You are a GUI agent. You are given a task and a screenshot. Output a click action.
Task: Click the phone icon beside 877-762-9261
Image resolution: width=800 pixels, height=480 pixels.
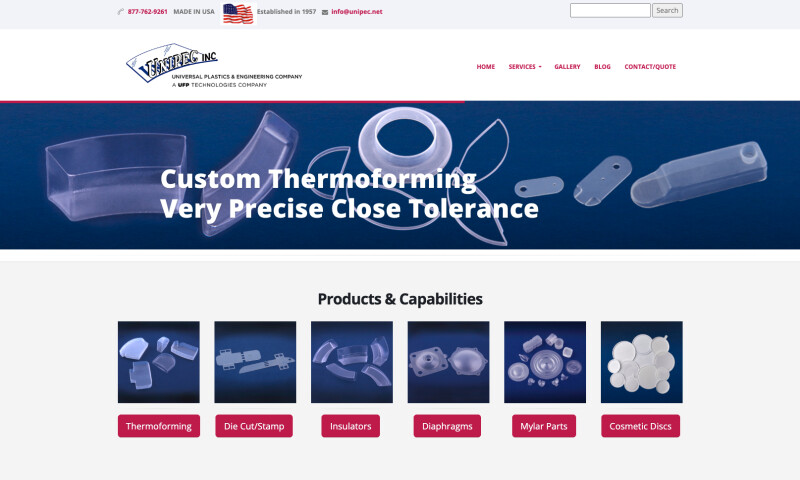[121, 11]
